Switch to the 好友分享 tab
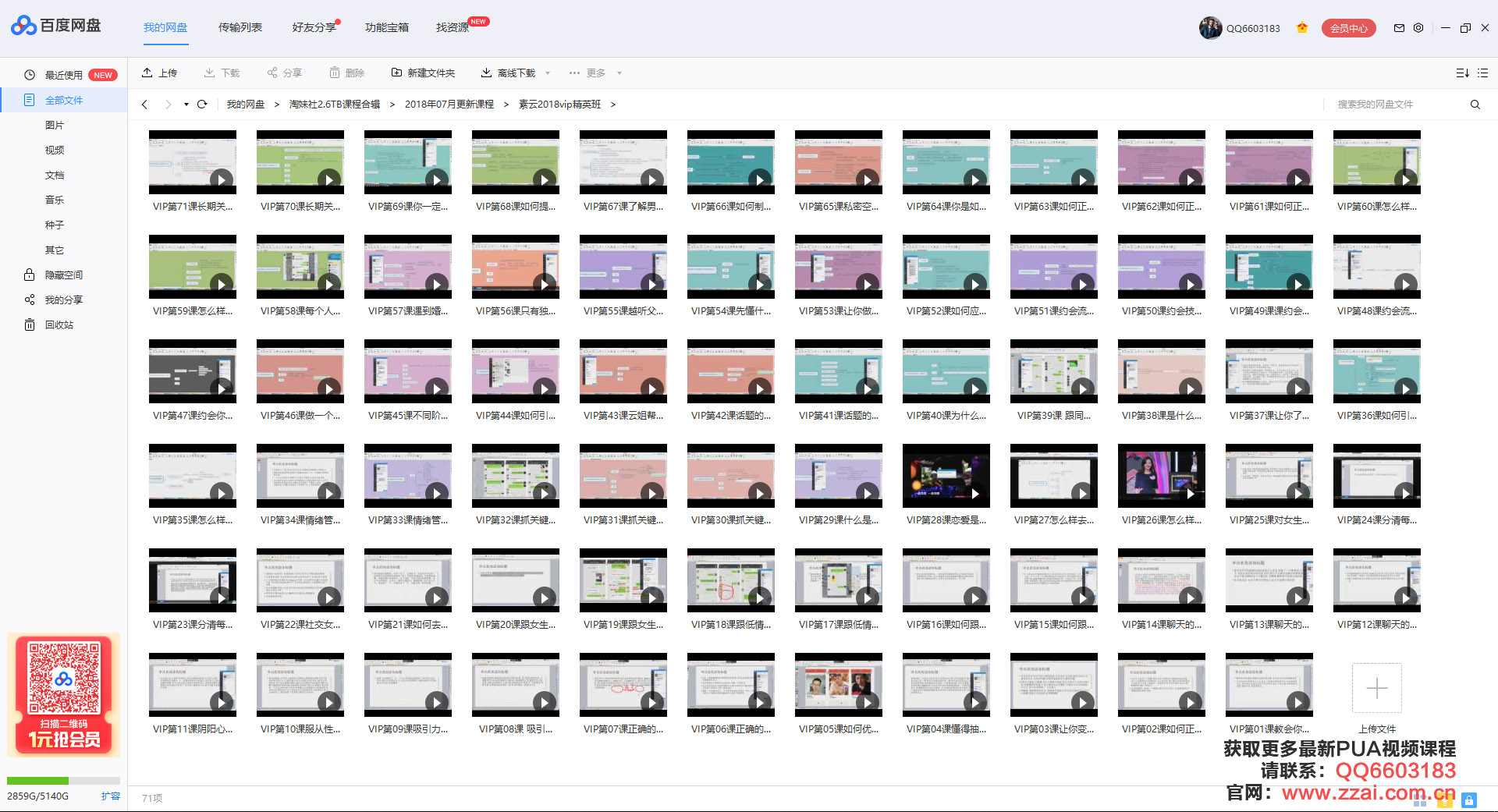The width and height of the screenshot is (1498, 812). 314,27
